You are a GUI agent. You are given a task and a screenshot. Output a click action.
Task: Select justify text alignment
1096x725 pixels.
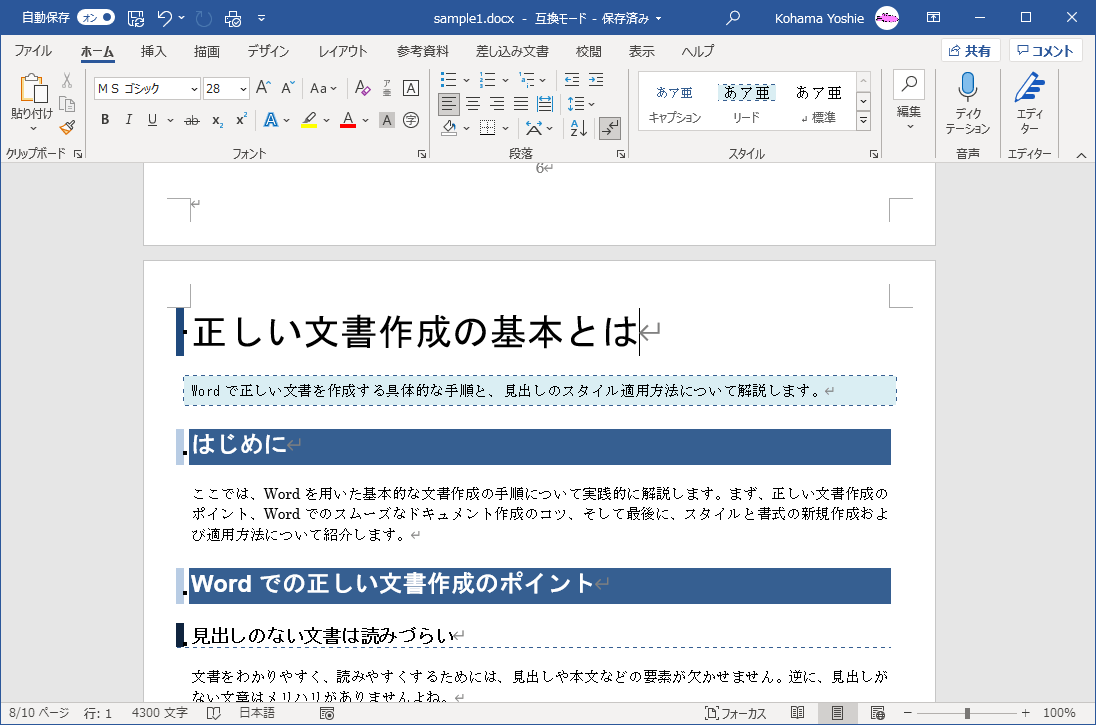click(x=521, y=104)
